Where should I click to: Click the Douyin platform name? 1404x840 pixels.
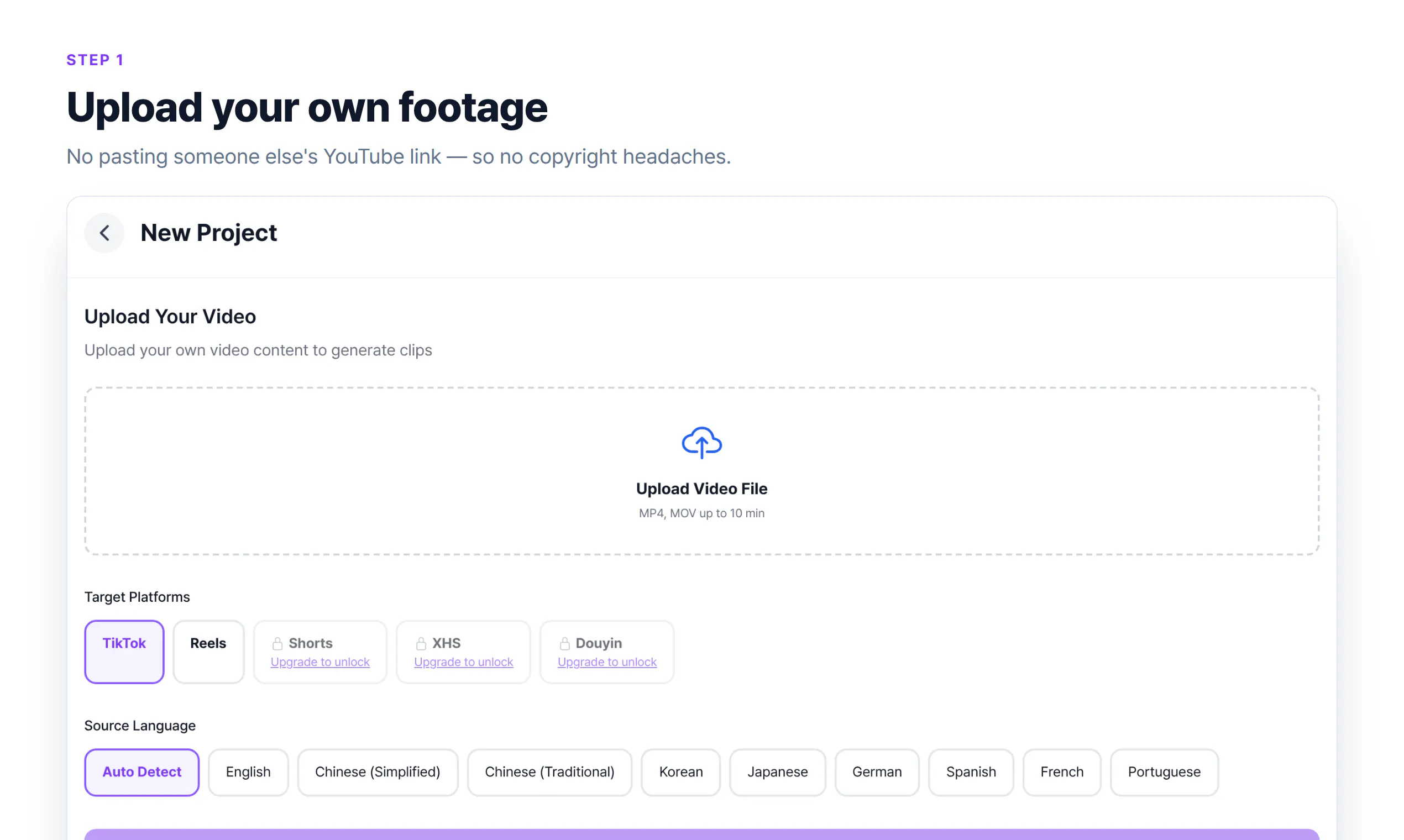tap(599, 644)
